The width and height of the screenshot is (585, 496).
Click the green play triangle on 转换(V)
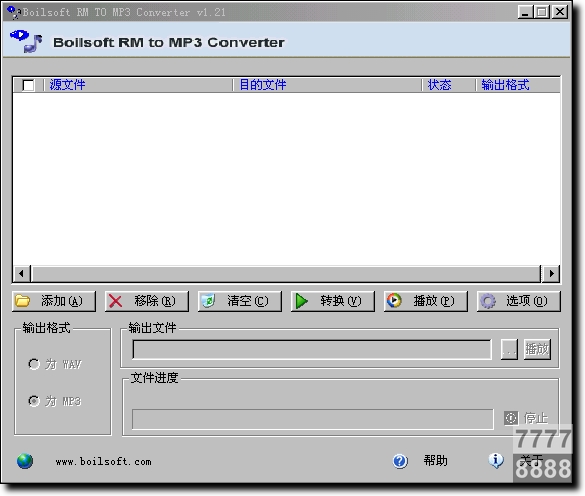point(301,301)
